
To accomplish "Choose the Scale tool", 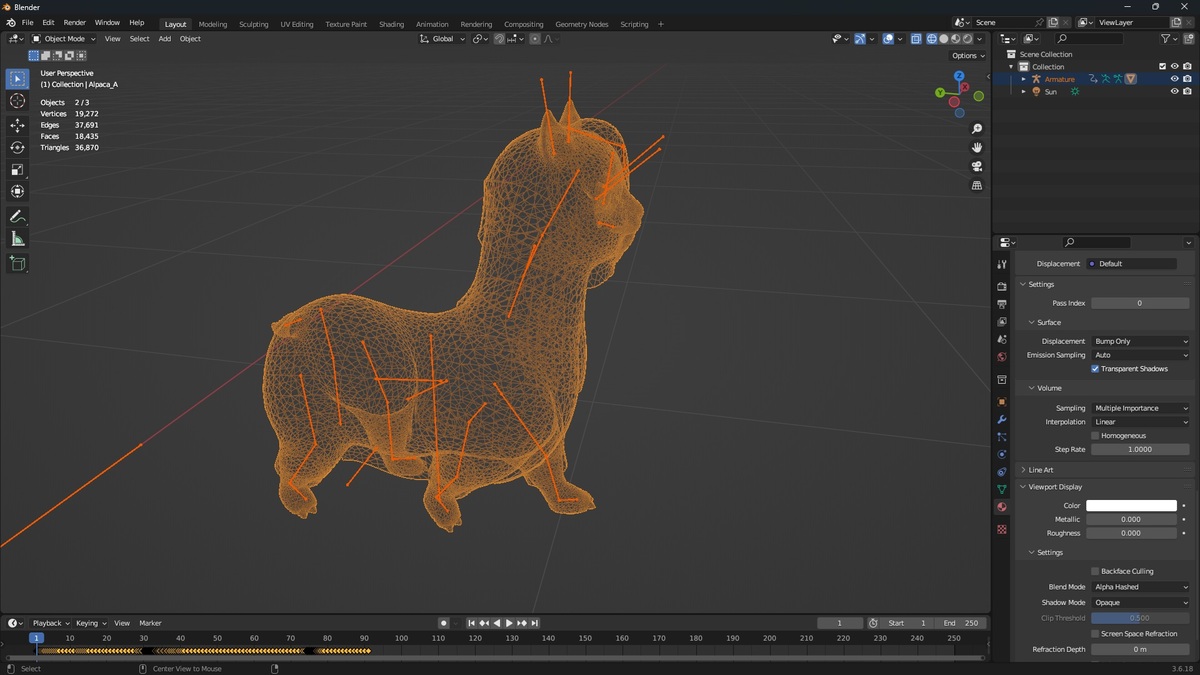I will tap(17, 169).
